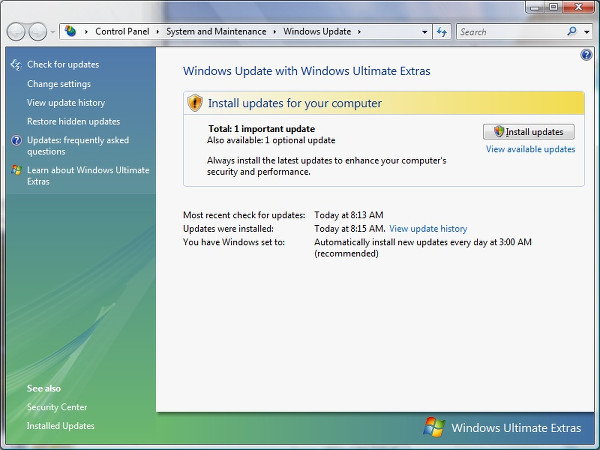The width and height of the screenshot is (600, 450).
Task: Open the View available updates link
Action: tap(530, 149)
